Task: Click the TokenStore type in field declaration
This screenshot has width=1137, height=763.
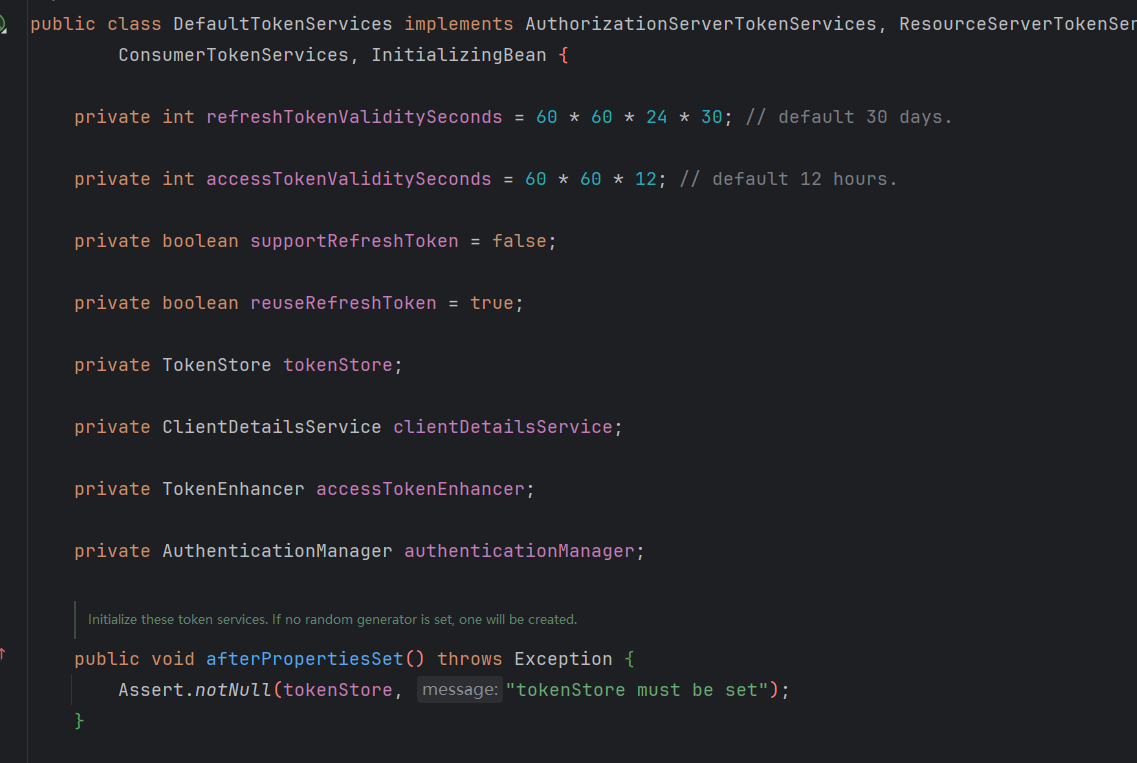Action: (216, 365)
